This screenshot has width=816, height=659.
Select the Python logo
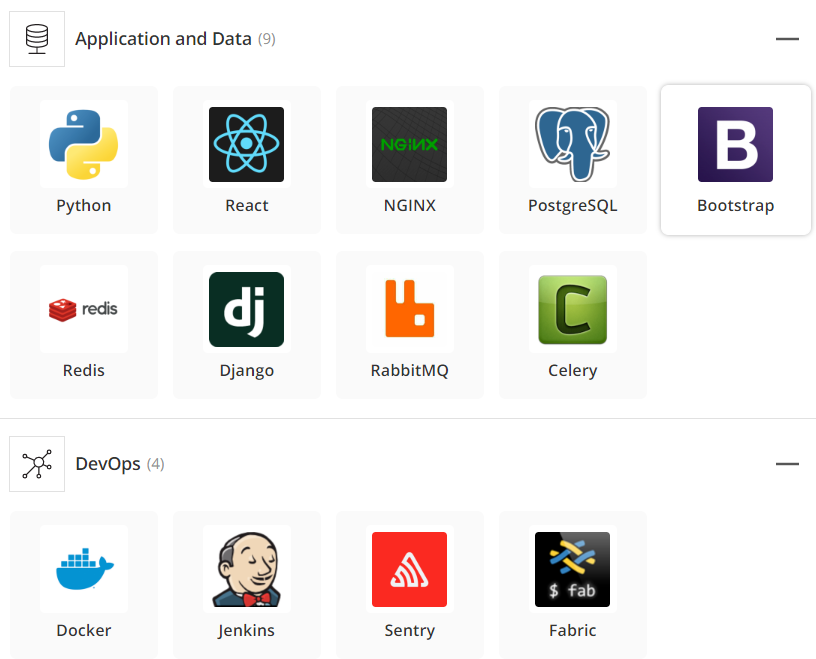coord(83,144)
